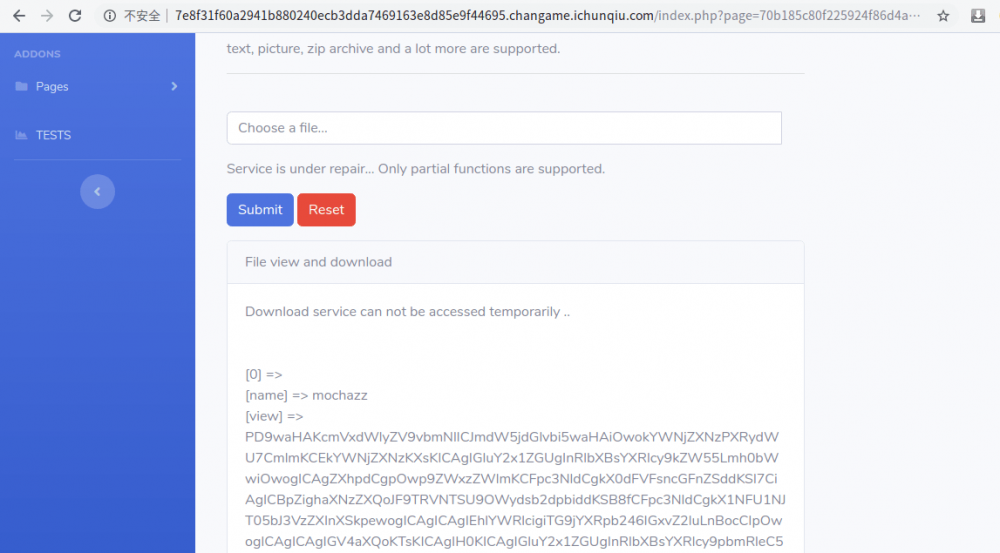Click the download extension icon
Image resolution: width=1000 pixels, height=553 pixels.
pos(978,16)
